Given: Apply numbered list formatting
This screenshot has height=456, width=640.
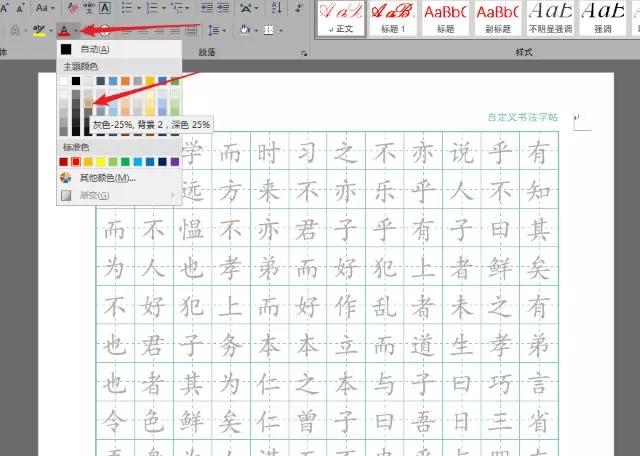Looking at the screenshot, I should coord(152,7).
